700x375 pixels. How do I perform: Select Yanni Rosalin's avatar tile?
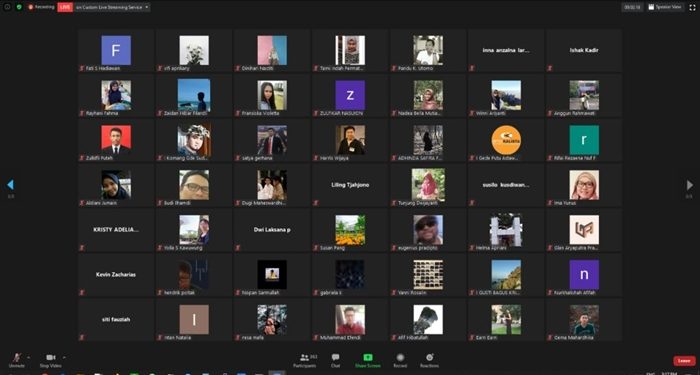coord(428,275)
